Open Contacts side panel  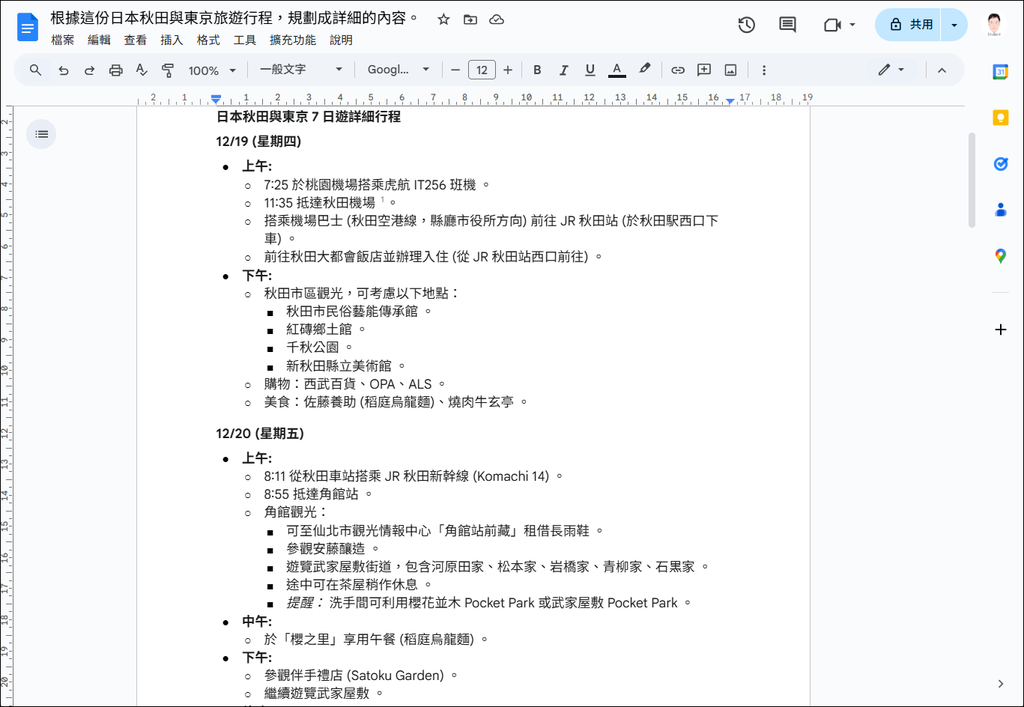tap(1000, 210)
